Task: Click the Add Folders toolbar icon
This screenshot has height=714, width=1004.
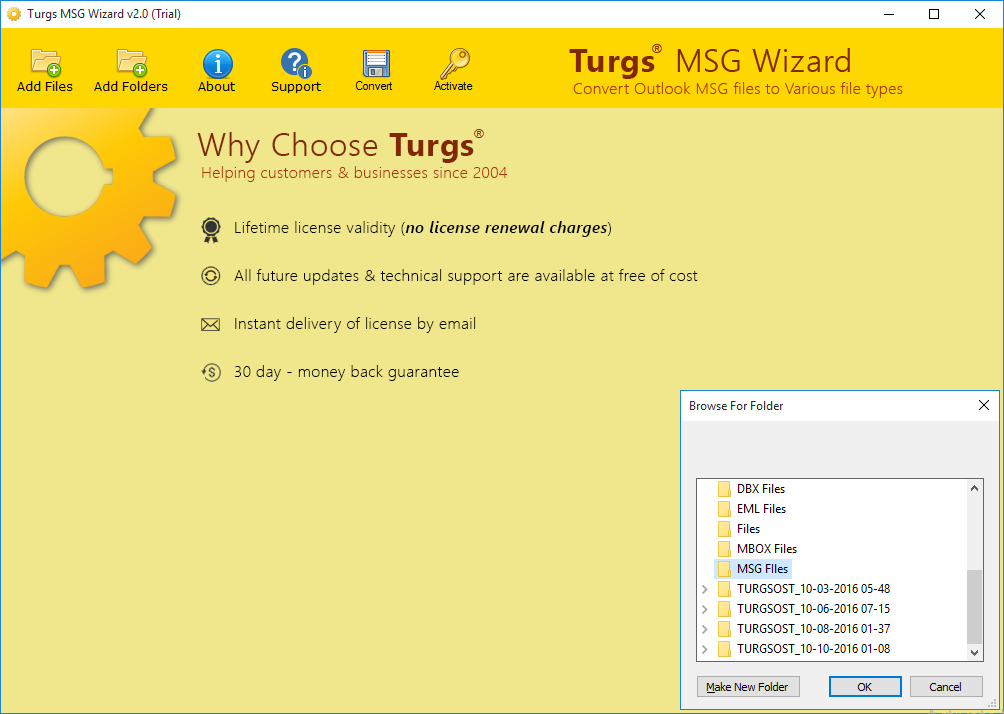Action: point(131,62)
